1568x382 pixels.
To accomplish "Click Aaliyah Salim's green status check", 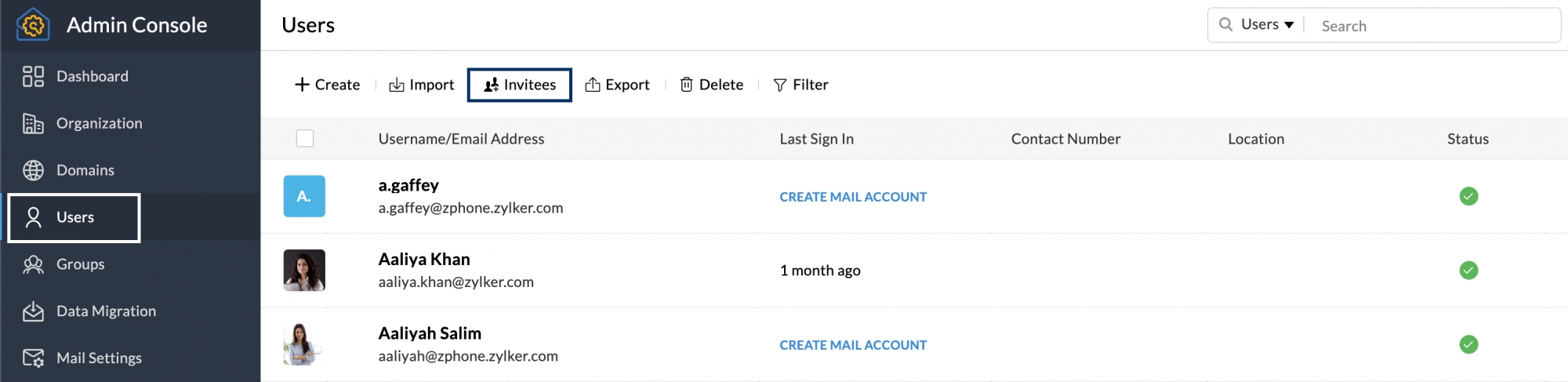I will pyautogui.click(x=1468, y=344).
